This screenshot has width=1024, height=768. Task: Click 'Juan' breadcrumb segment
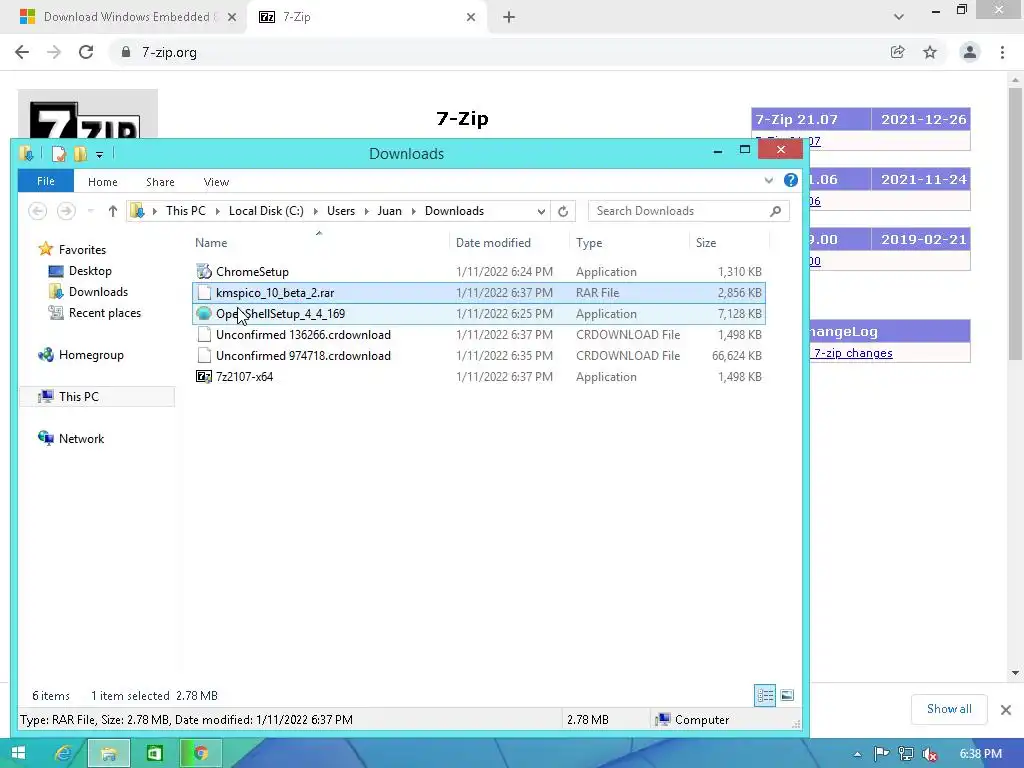389,211
